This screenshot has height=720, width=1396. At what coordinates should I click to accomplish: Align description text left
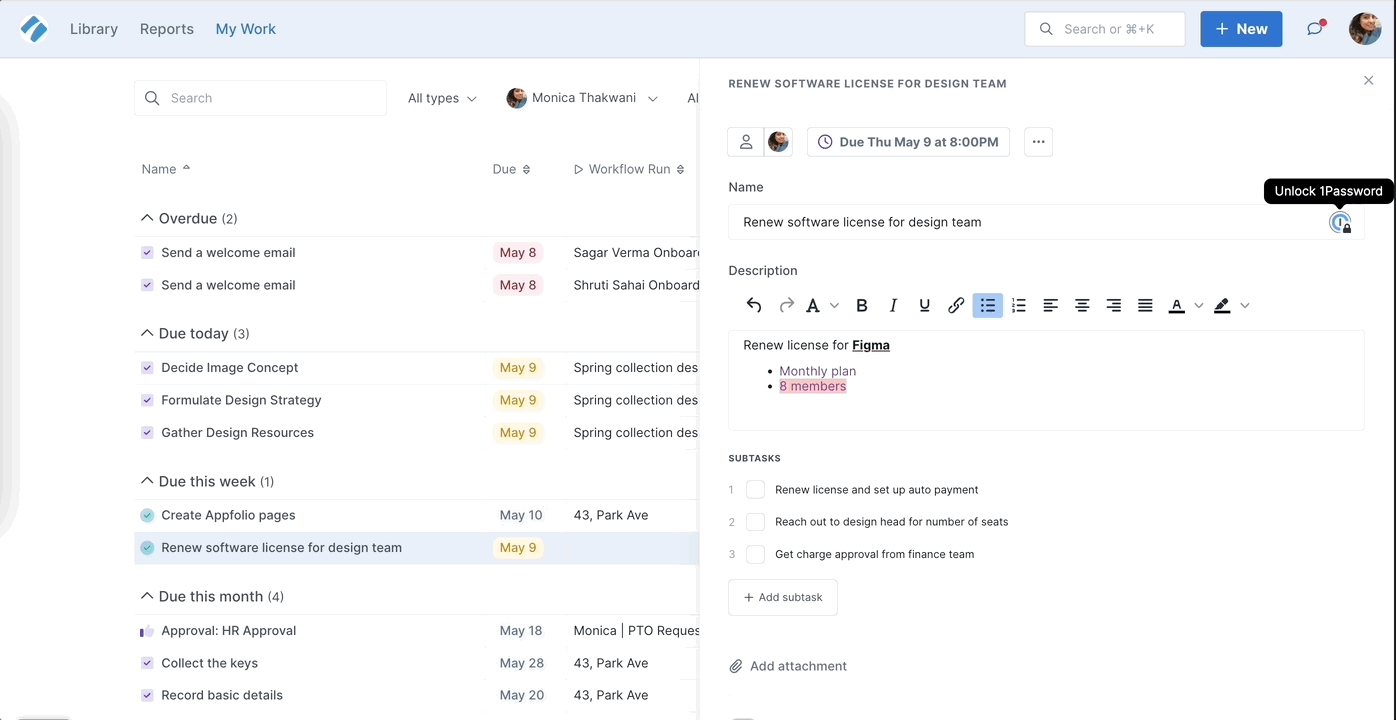click(x=1050, y=306)
